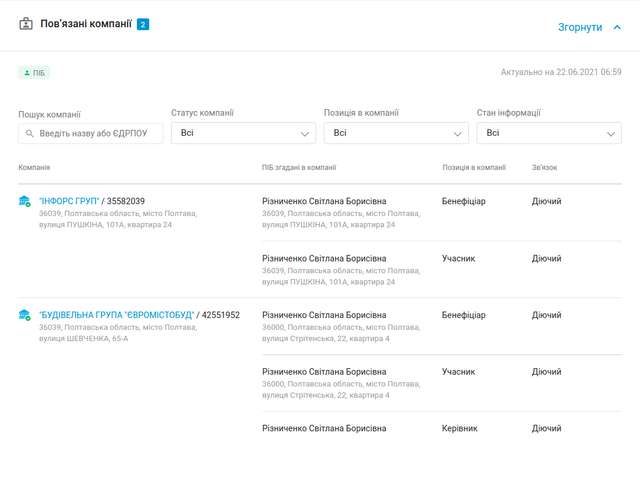Click the related companies briefcase icon
Viewport: 640px width, 491px height.
tap(26, 24)
